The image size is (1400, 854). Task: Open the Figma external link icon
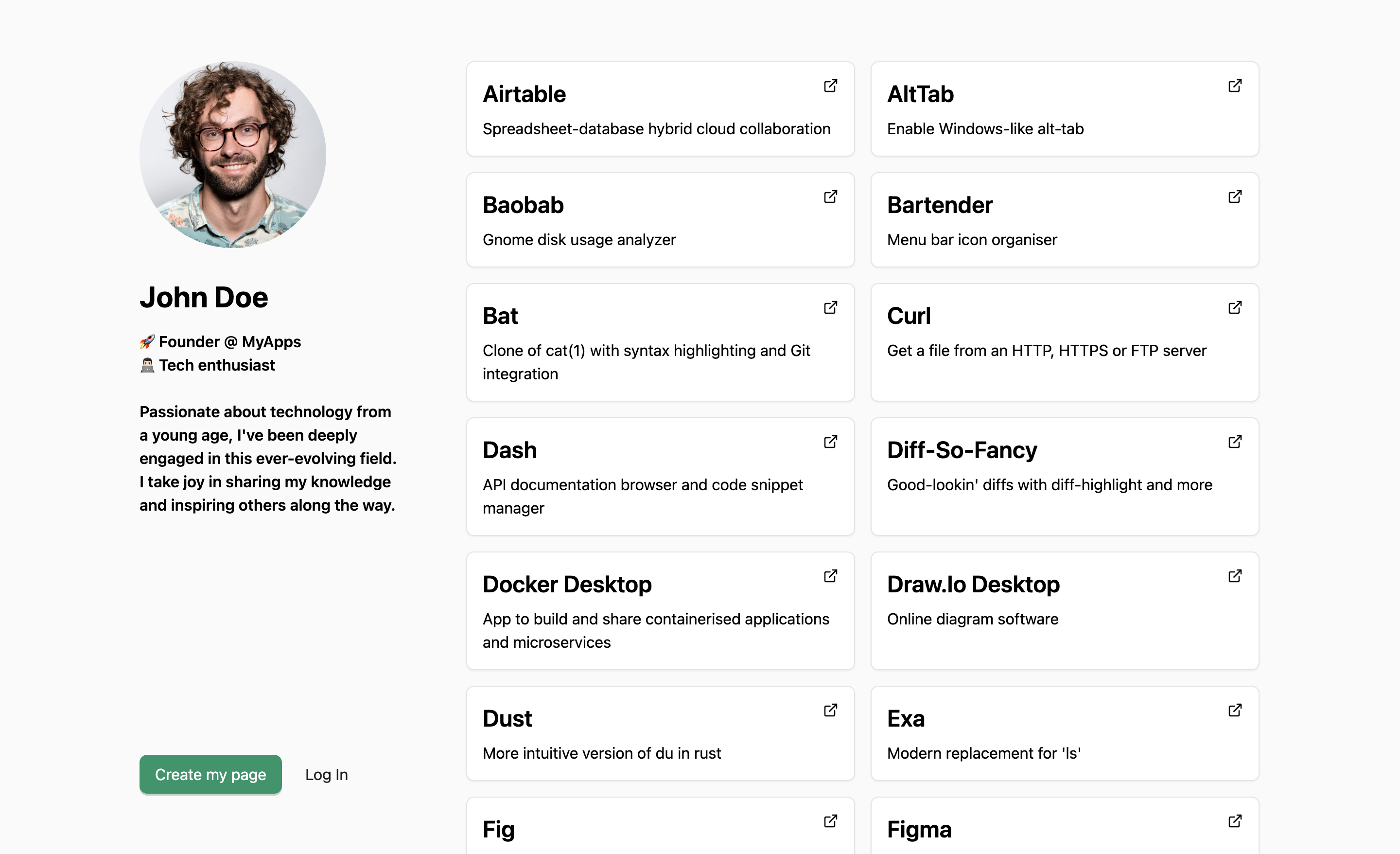pos(1235,821)
